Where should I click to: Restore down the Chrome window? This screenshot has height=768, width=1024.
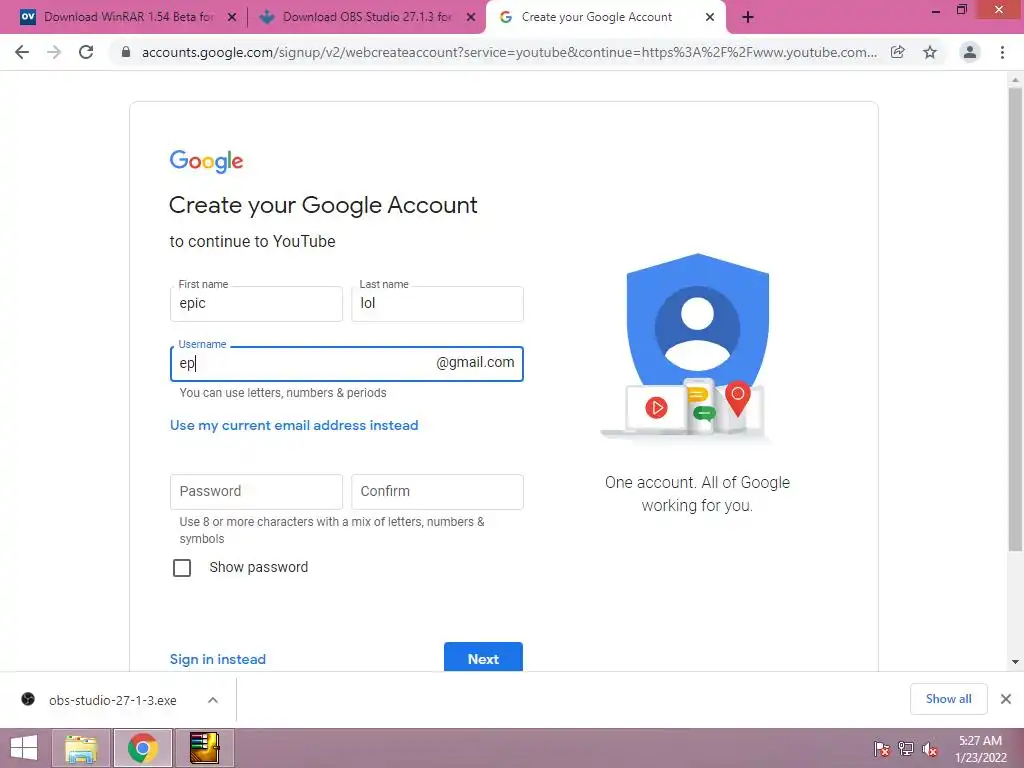tap(962, 10)
